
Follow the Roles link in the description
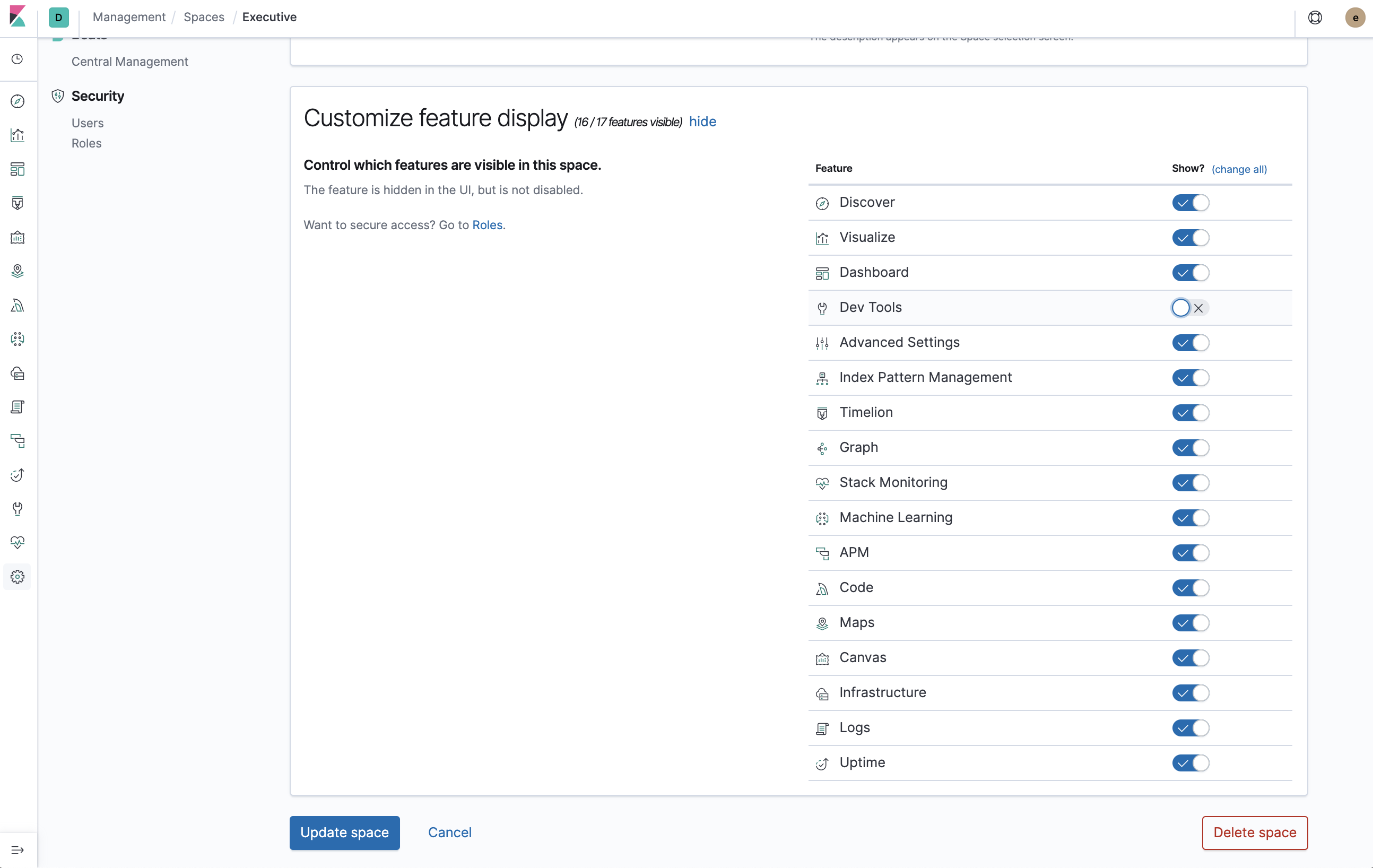coord(487,225)
